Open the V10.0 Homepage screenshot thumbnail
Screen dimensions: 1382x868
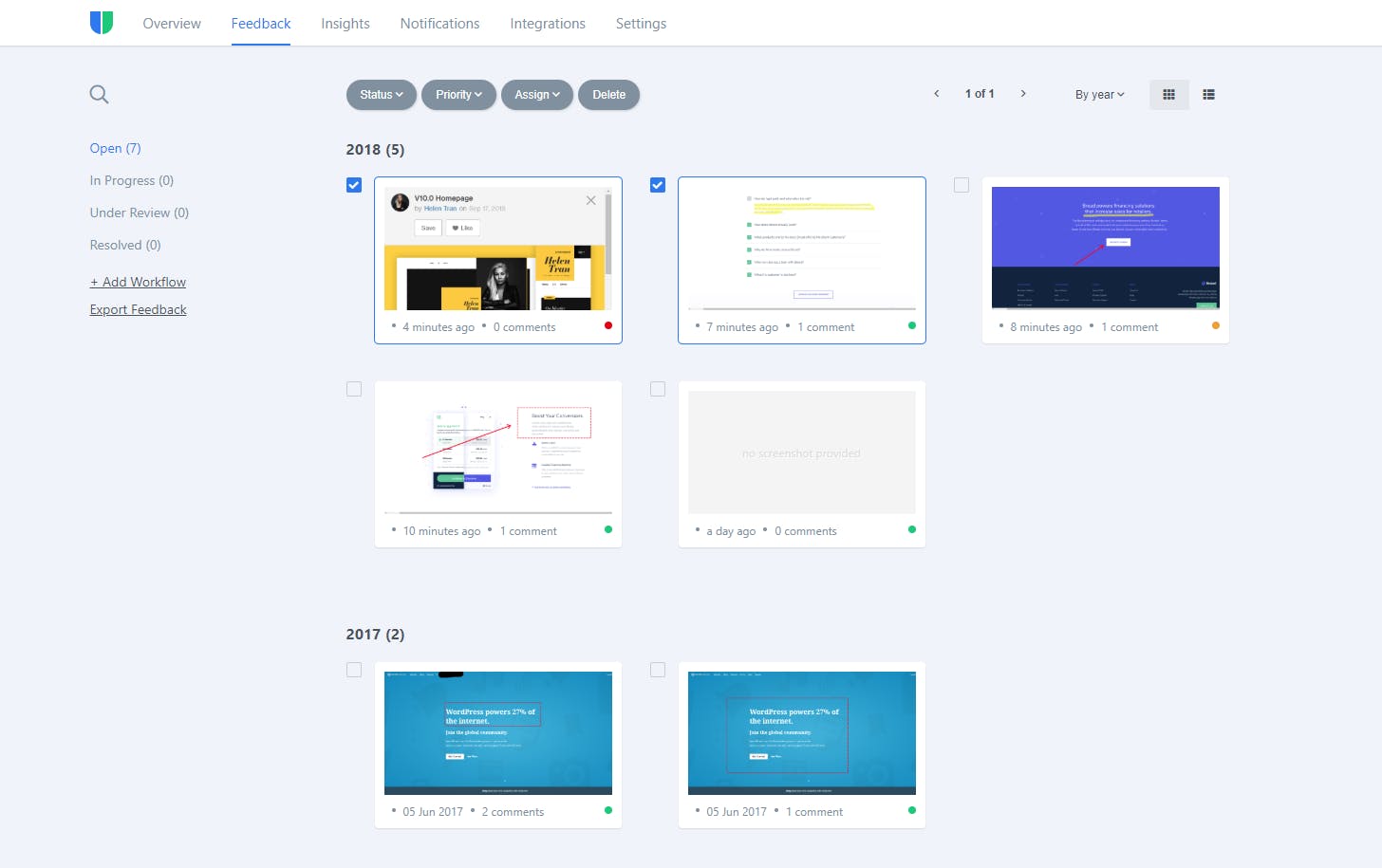pyautogui.click(x=498, y=249)
